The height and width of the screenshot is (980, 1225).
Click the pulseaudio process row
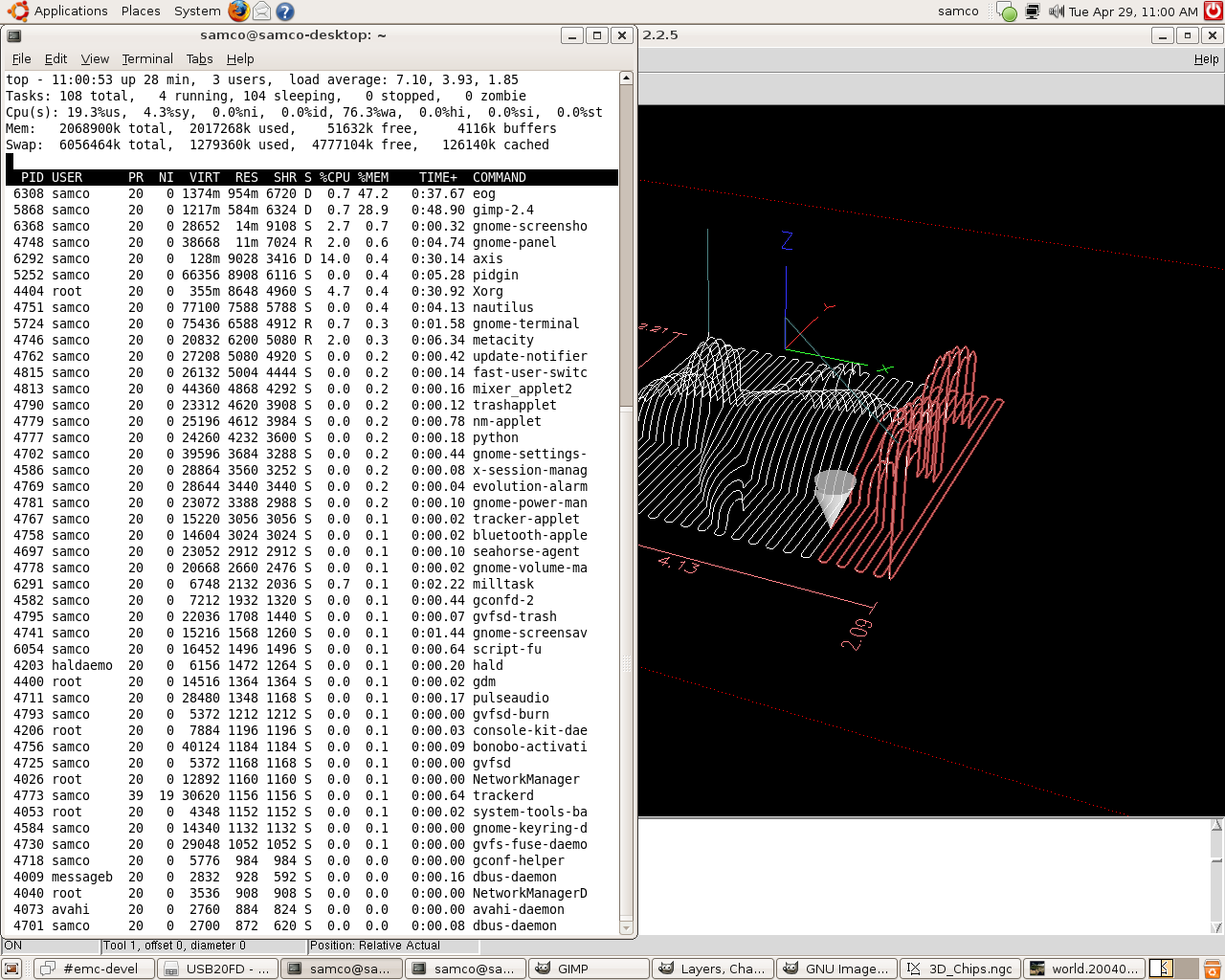312,698
